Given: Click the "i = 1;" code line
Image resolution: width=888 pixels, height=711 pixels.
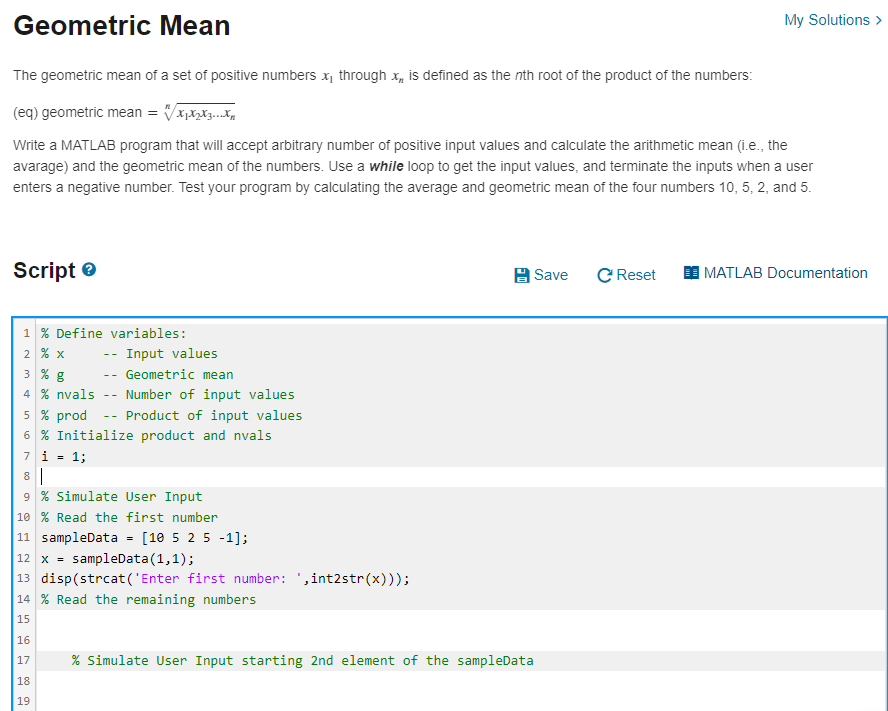Looking at the screenshot, I should coord(63,456).
